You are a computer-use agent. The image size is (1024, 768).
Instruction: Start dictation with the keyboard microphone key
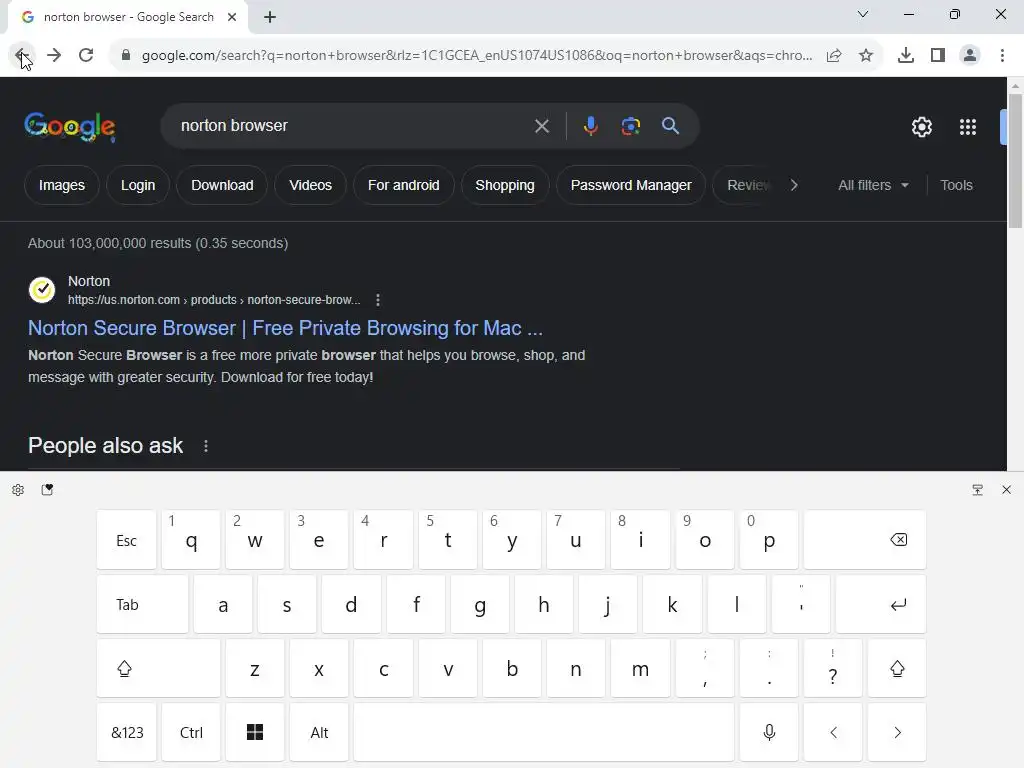tap(769, 732)
